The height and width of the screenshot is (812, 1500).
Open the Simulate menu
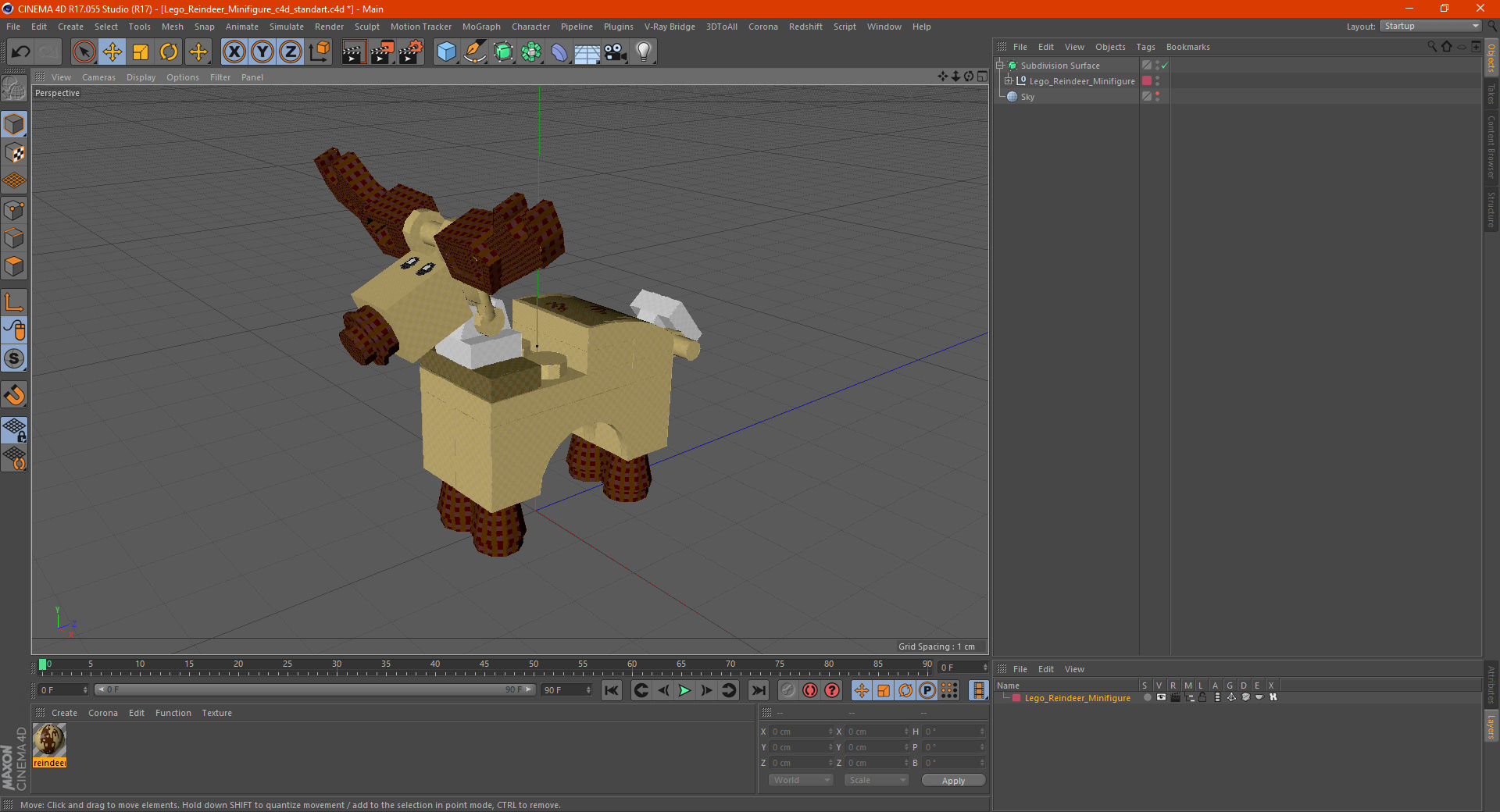(287, 27)
